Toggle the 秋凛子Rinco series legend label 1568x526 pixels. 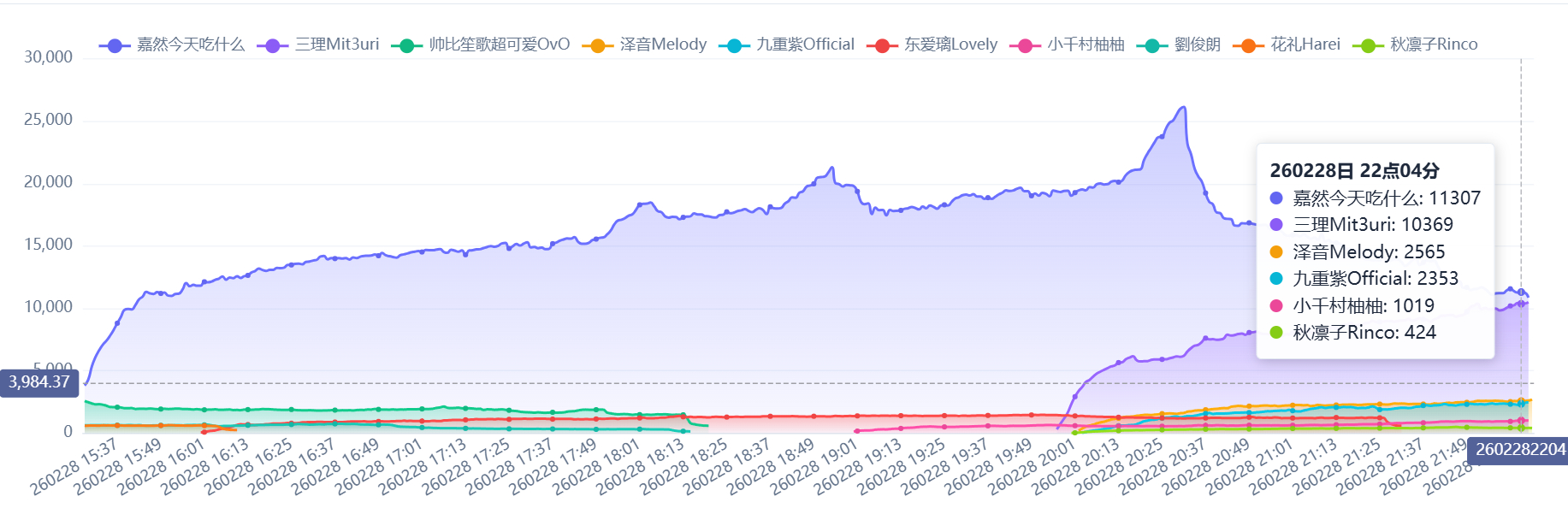pos(1433,44)
